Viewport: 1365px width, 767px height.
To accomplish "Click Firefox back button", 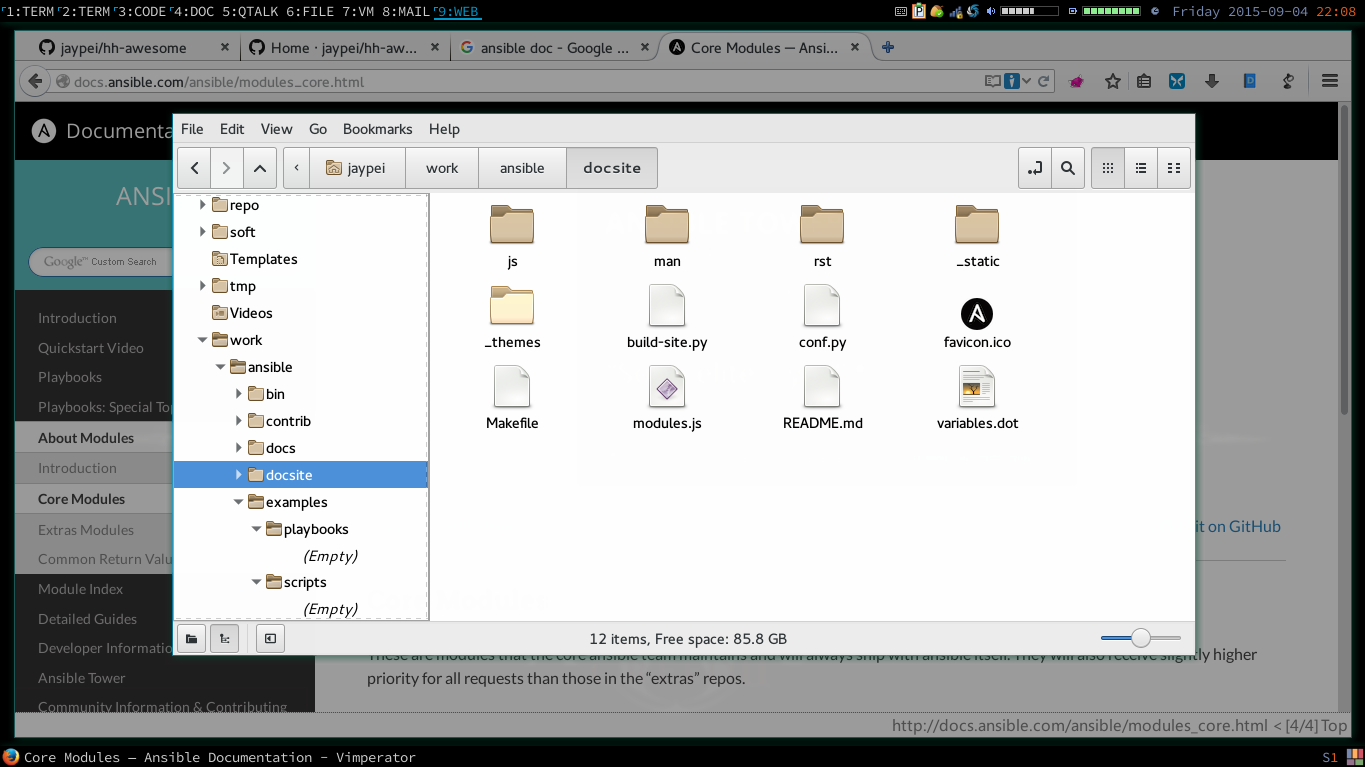I will click(35, 82).
